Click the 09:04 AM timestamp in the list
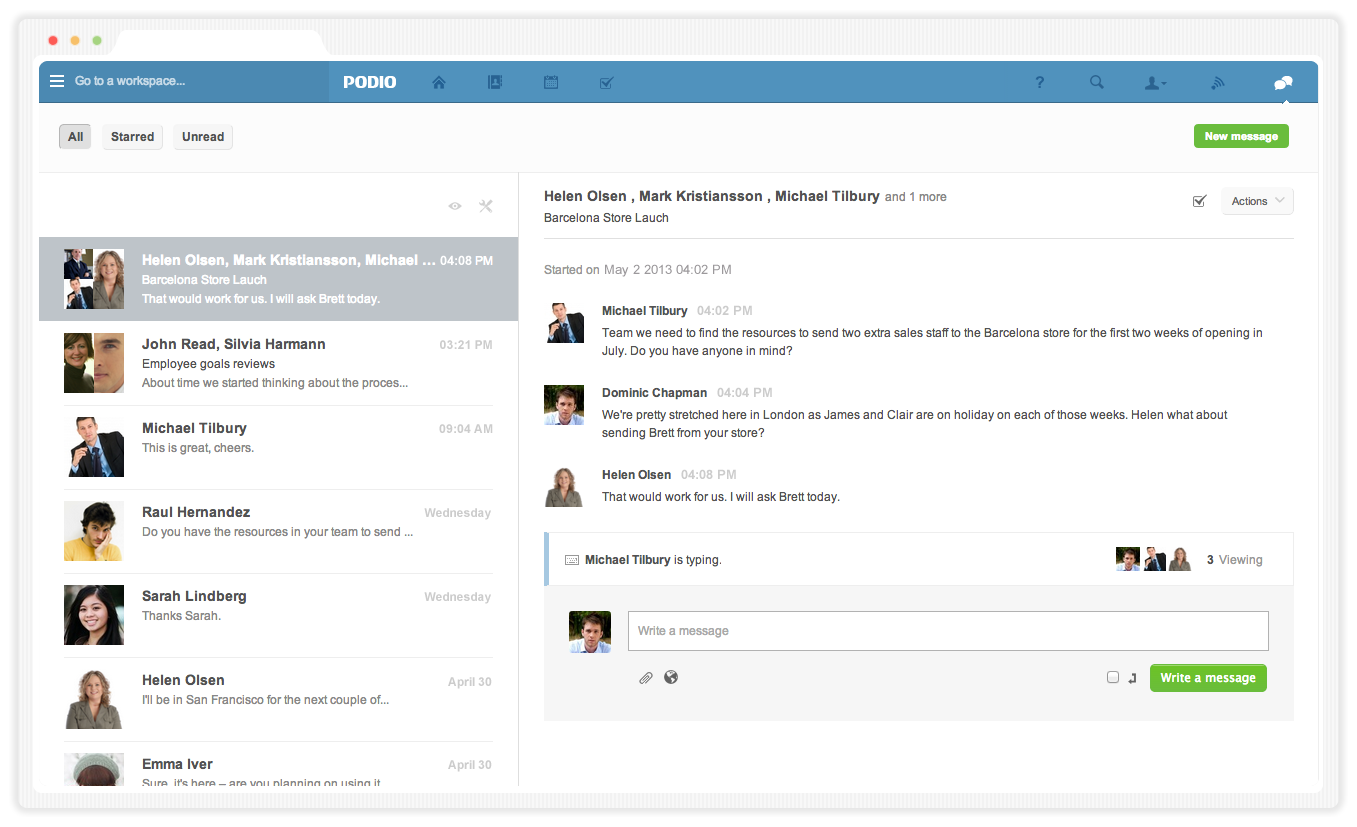1357x827 pixels. click(x=466, y=429)
